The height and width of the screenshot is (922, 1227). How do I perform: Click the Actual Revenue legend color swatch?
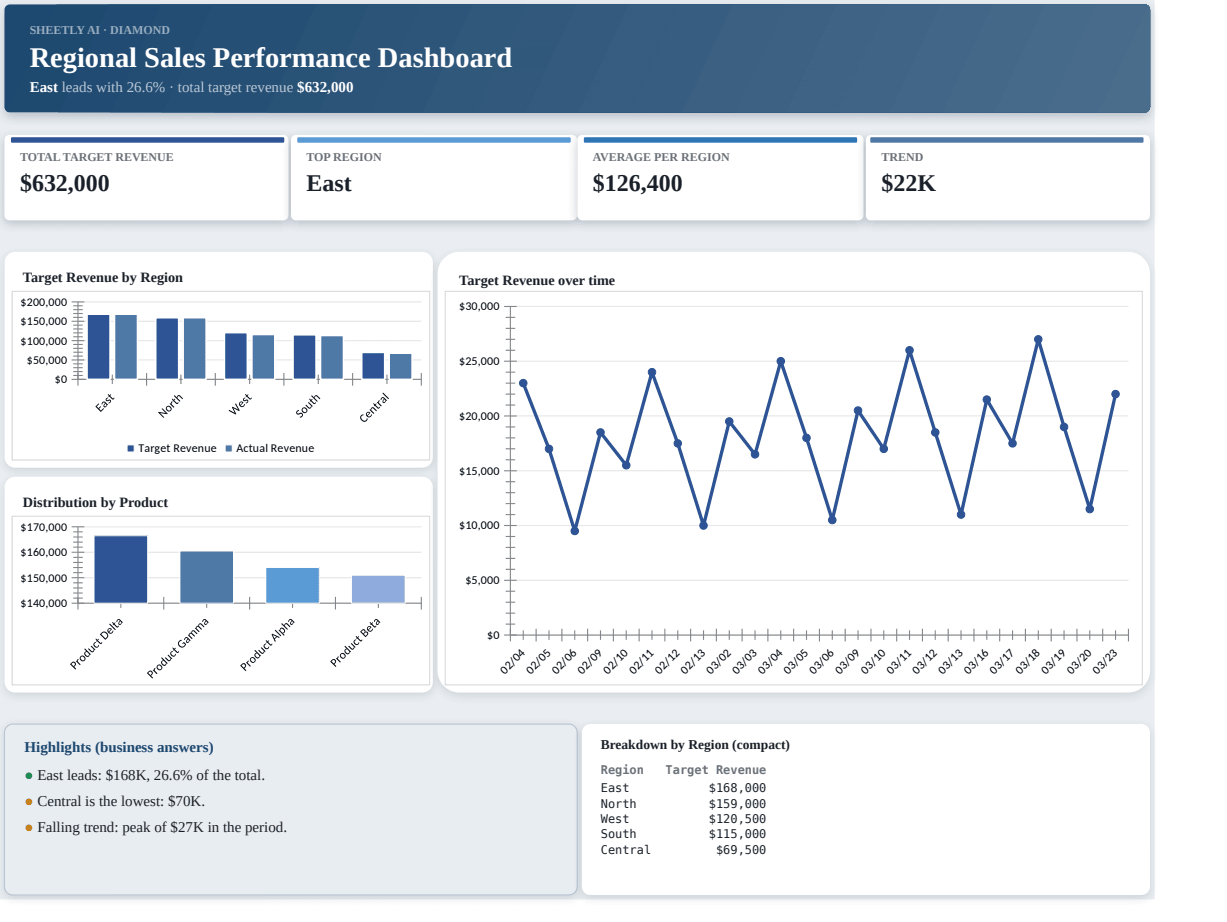(x=229, y=449)
